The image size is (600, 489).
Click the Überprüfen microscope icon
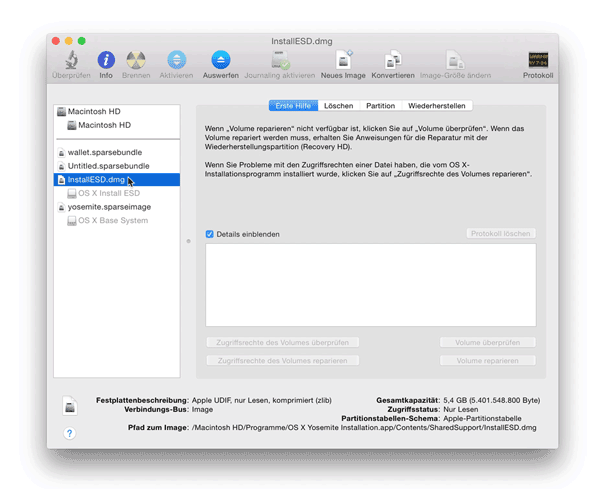[71, 60]
